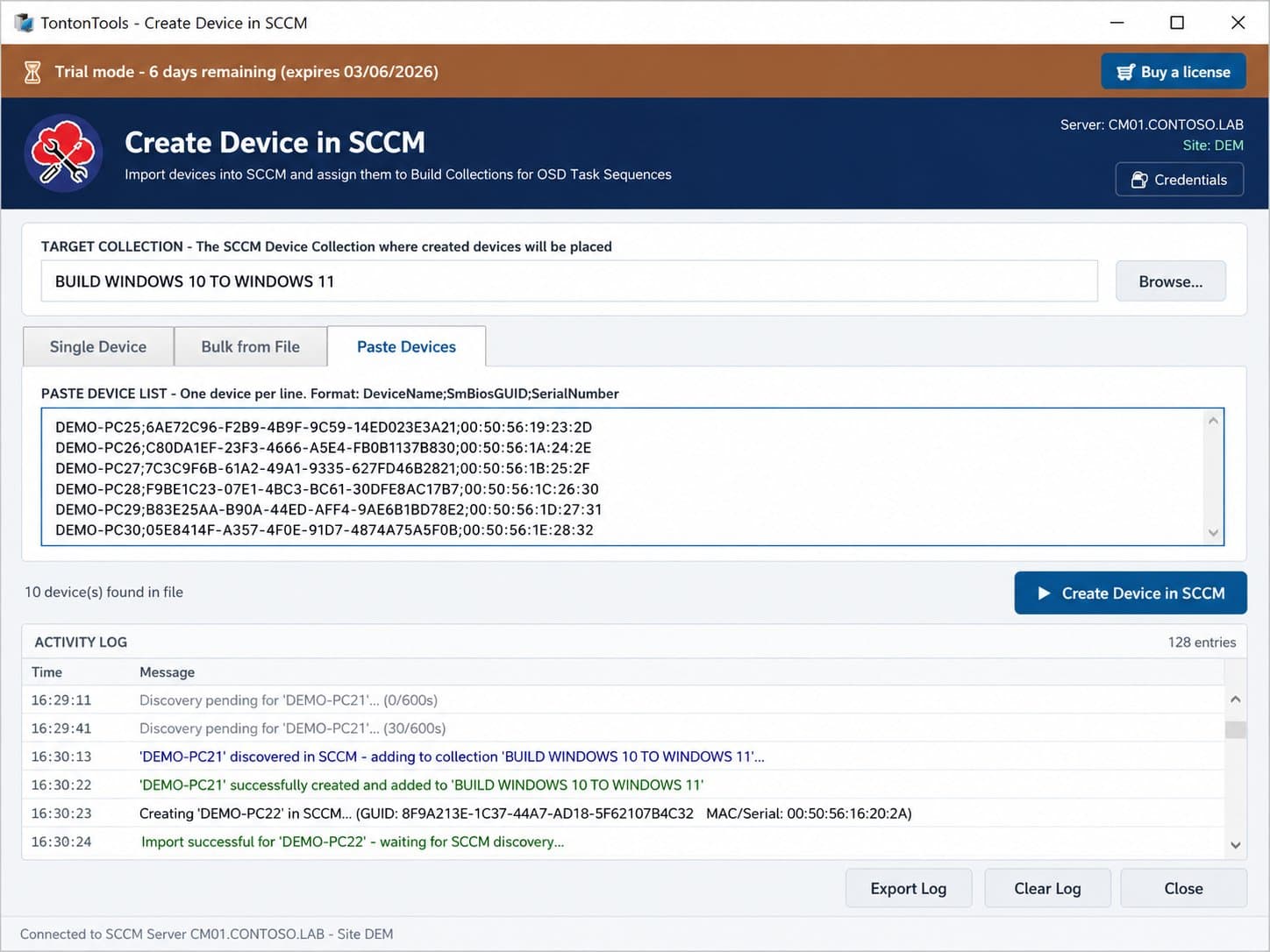Screen dimensions: 1270x952
Task: Select the DEMO-PC28 line in device list
Action: click(327, 489)
